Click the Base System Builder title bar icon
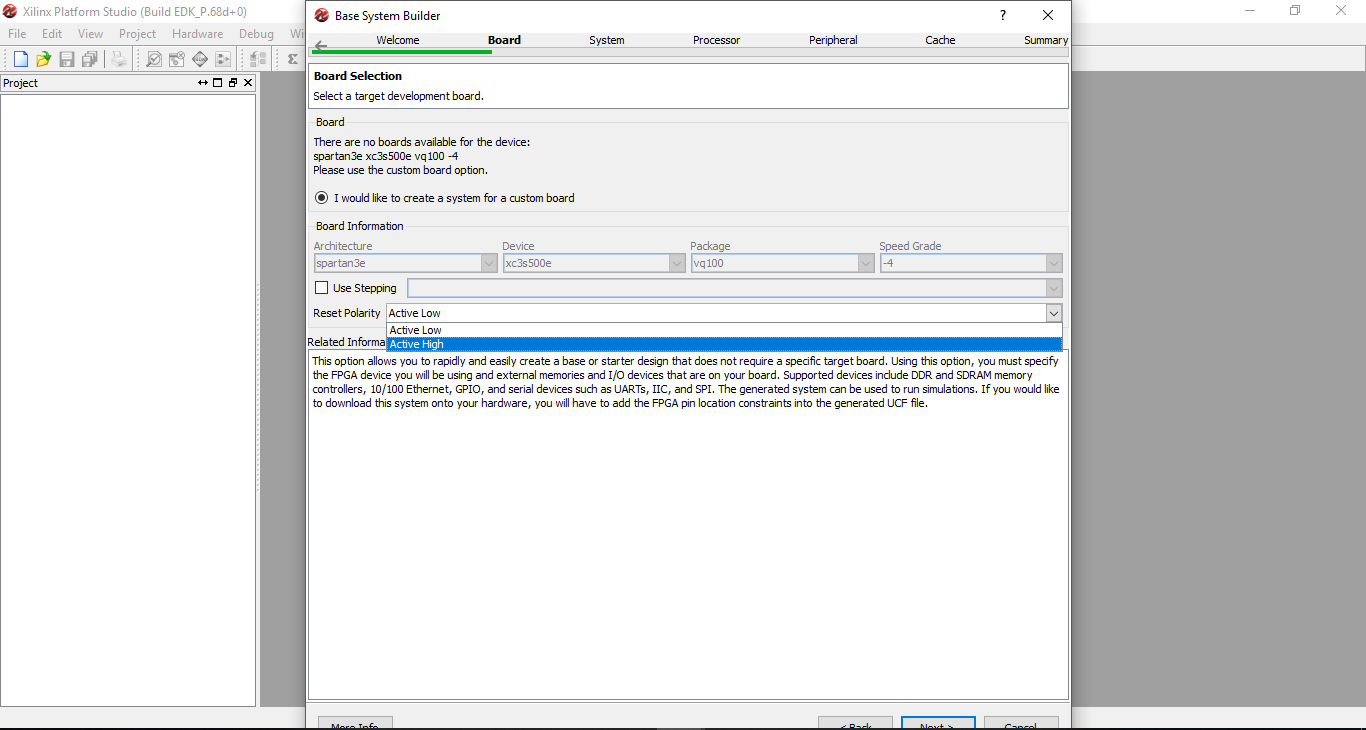Viewport: 1366px width, 730px height. [x=322, y=15]
